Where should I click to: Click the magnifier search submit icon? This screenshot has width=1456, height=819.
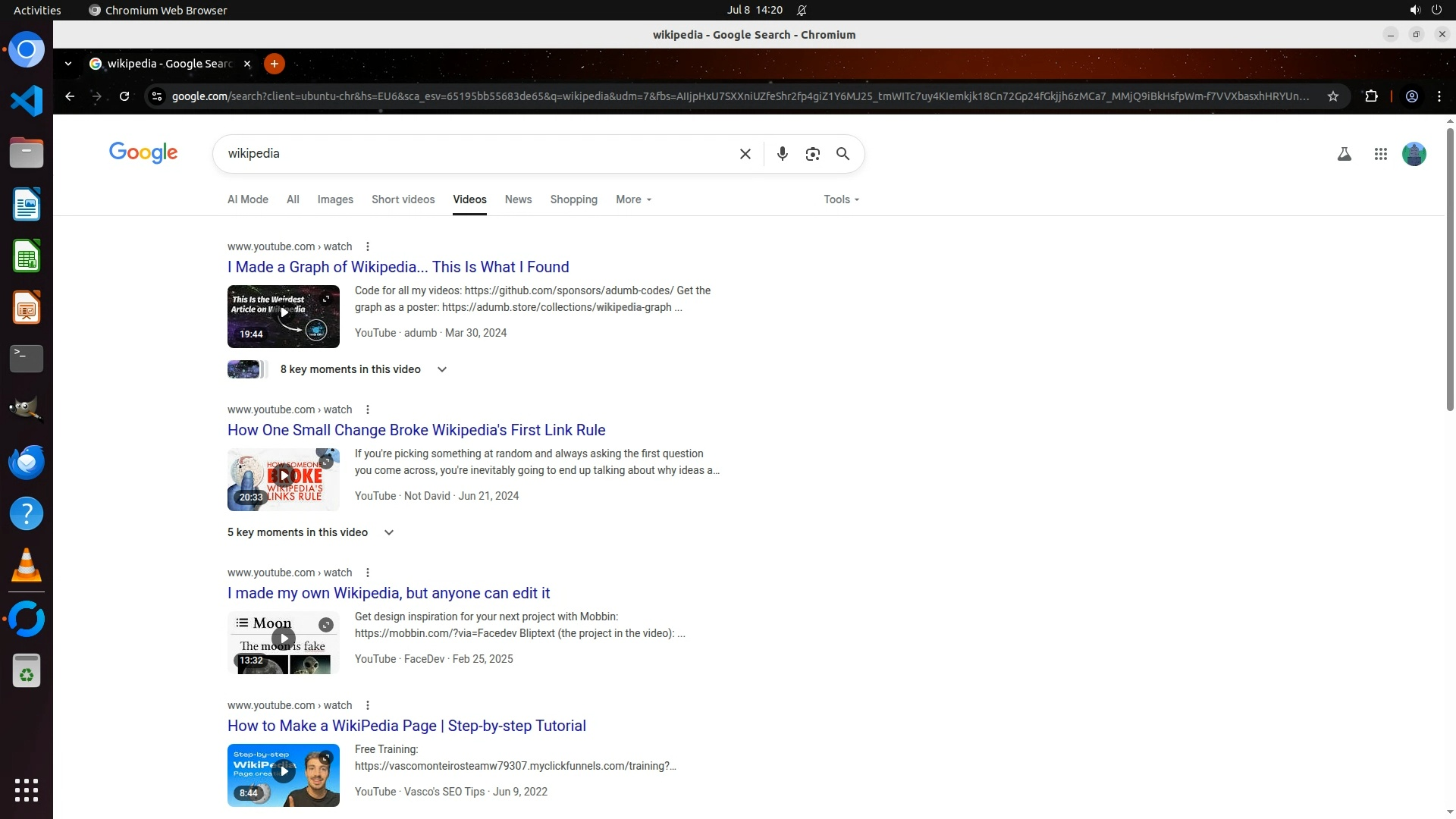tap(843, 154)
